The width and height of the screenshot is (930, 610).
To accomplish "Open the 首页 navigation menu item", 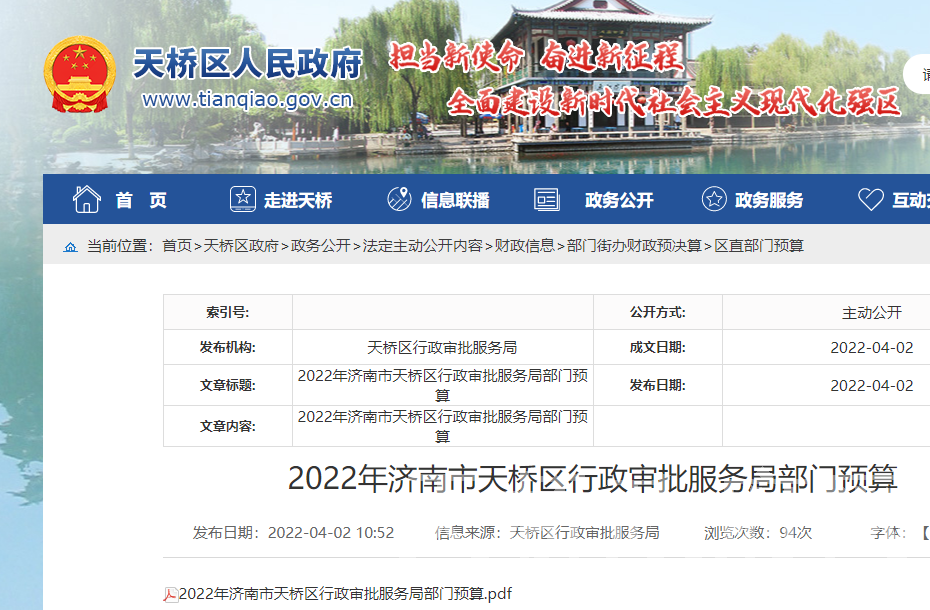I will pos(141,200).
